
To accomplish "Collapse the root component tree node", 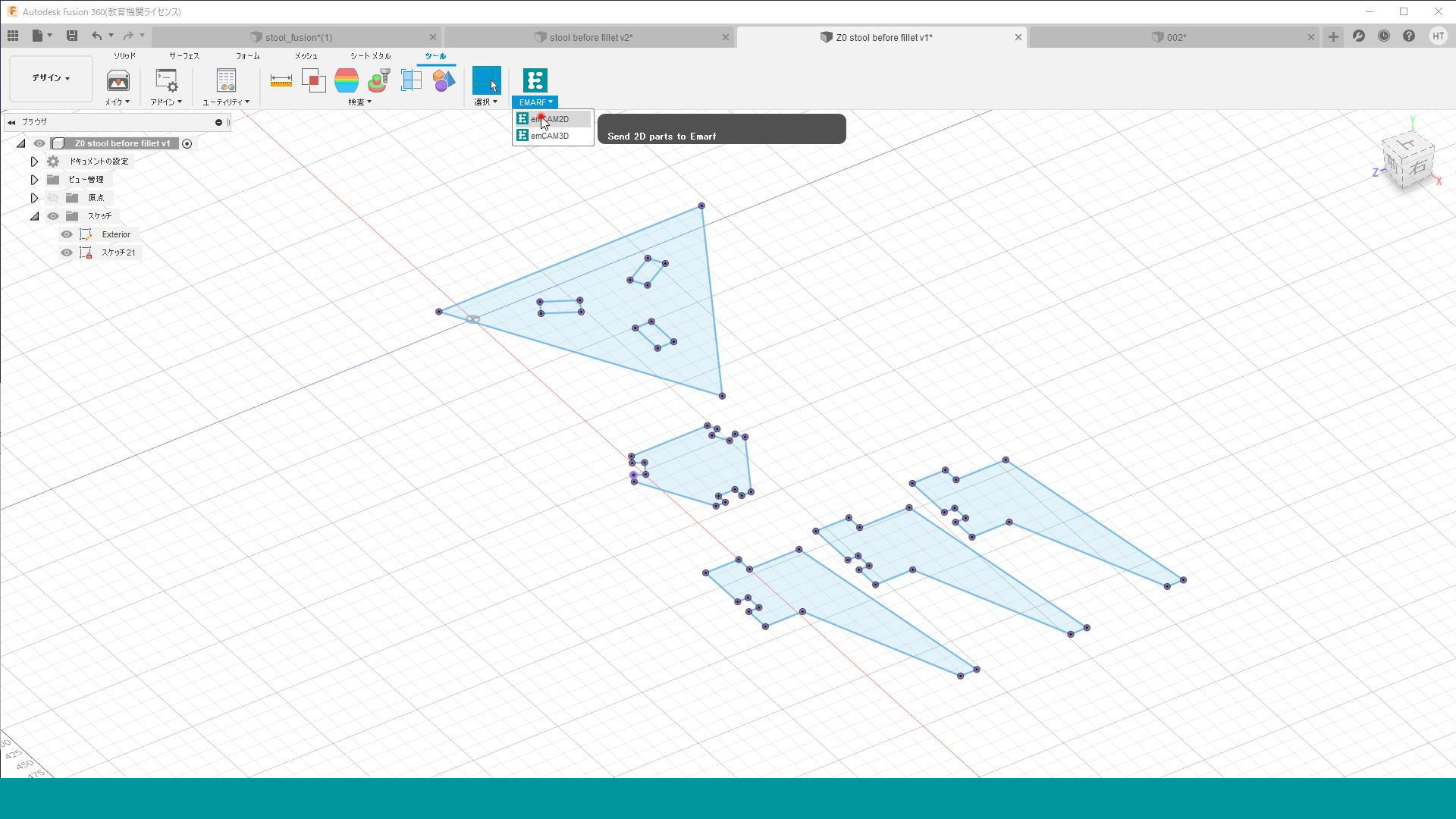I will pos(21,143).
